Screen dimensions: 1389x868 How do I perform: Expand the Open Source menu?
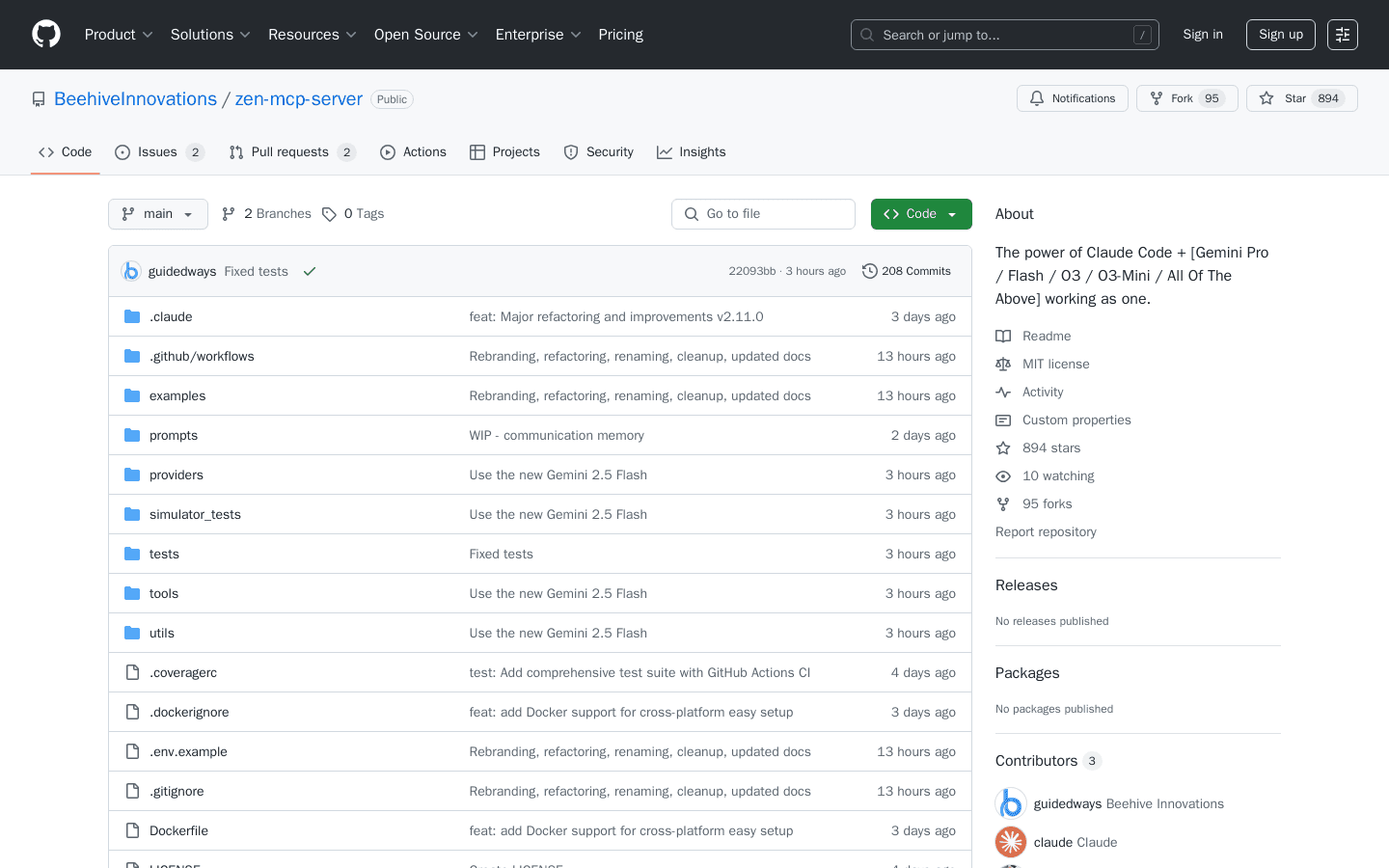426,35
